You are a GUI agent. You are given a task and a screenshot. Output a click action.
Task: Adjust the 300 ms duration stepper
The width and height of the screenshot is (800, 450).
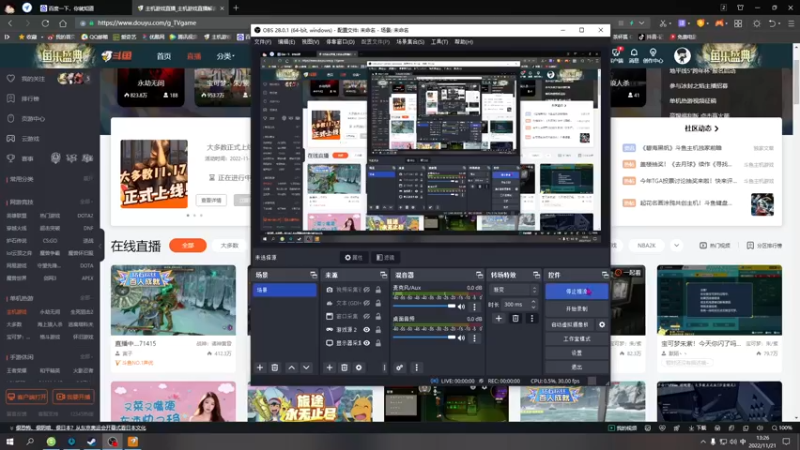(x=533, y=304)
